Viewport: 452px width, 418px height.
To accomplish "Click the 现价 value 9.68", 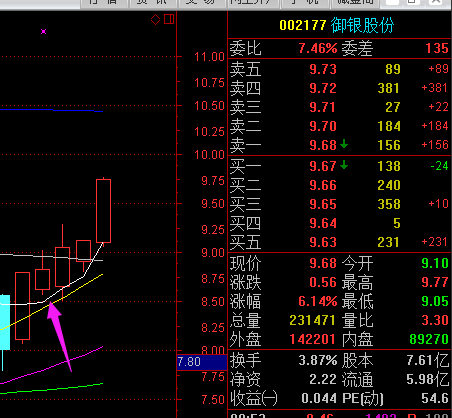I will (x=323, y=263).
